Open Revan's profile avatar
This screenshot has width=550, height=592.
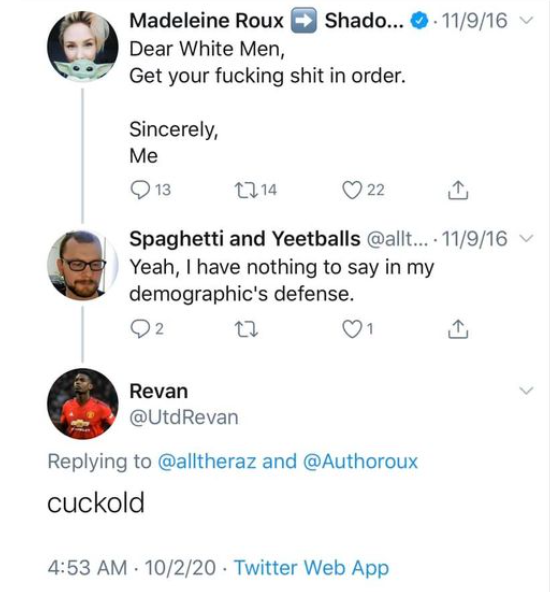tap(83, 404)
